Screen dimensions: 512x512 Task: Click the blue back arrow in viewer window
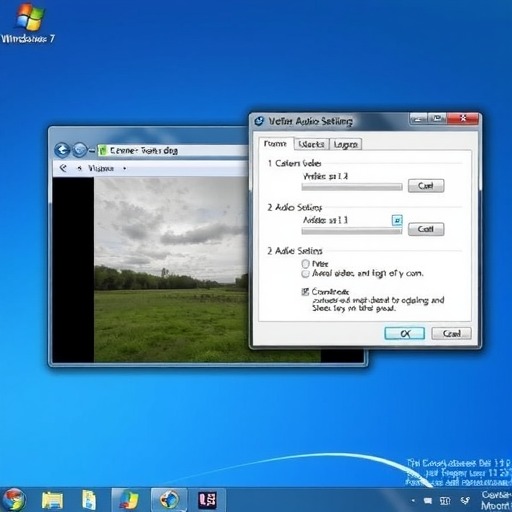(x=62, y=150)
